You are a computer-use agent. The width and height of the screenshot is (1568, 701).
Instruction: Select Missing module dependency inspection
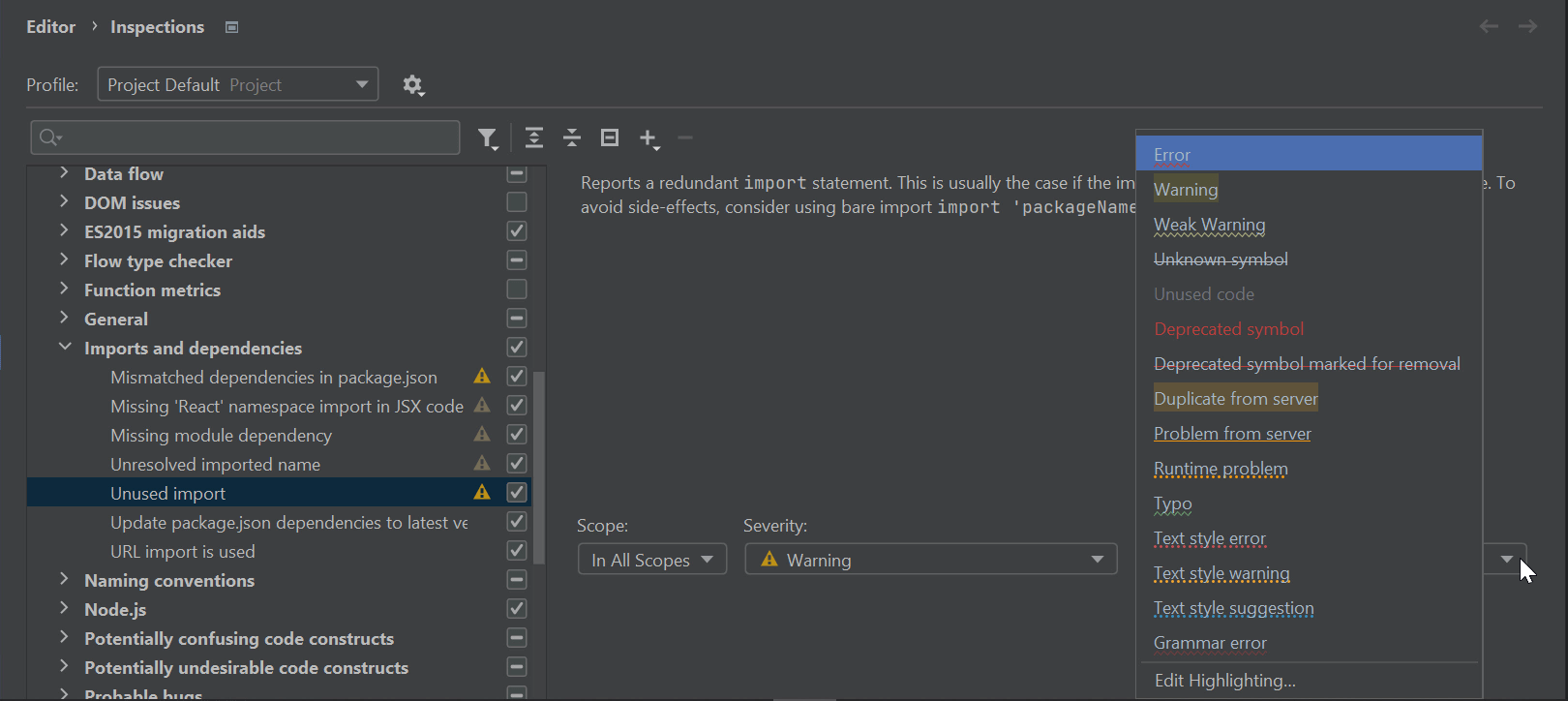[x=221, y=435]
